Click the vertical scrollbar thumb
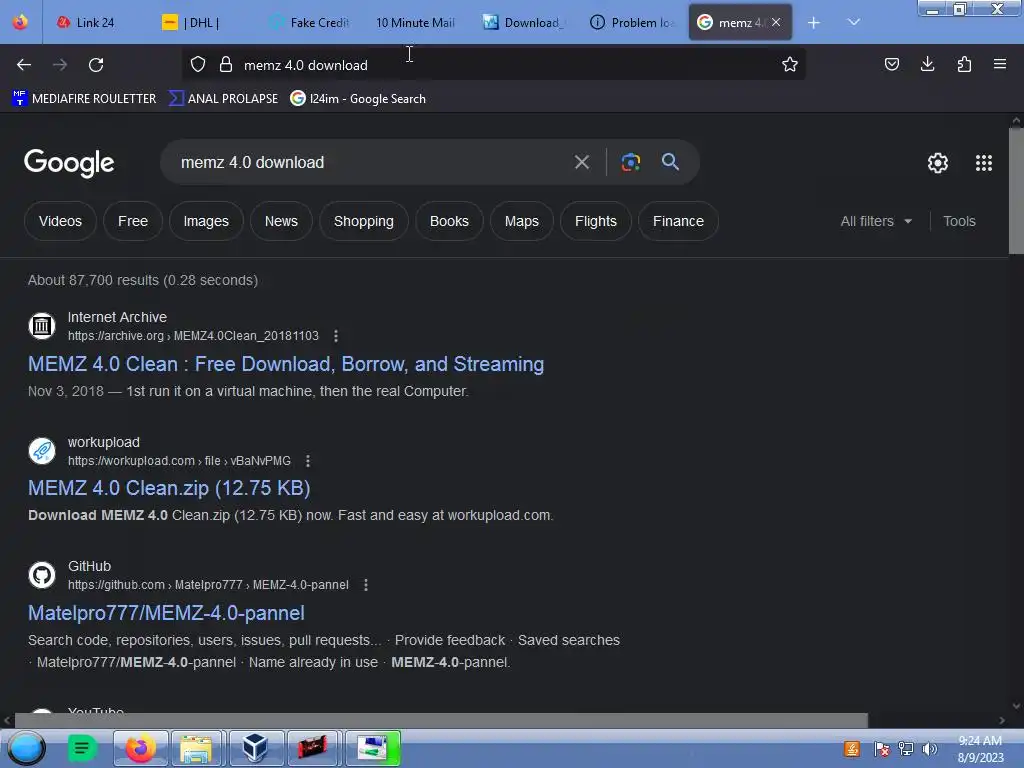 click(x=1016, y=191)
